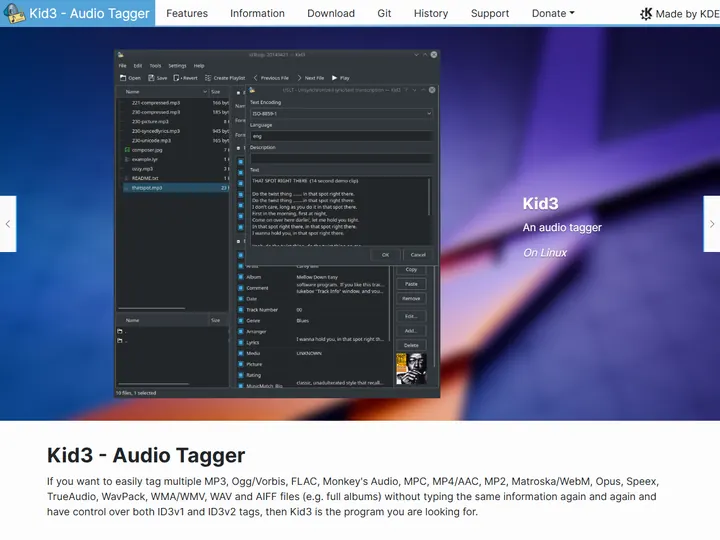Click the Genre value Blues
The width and height of the screenshot is (720, 540).
tap(303, 321)
